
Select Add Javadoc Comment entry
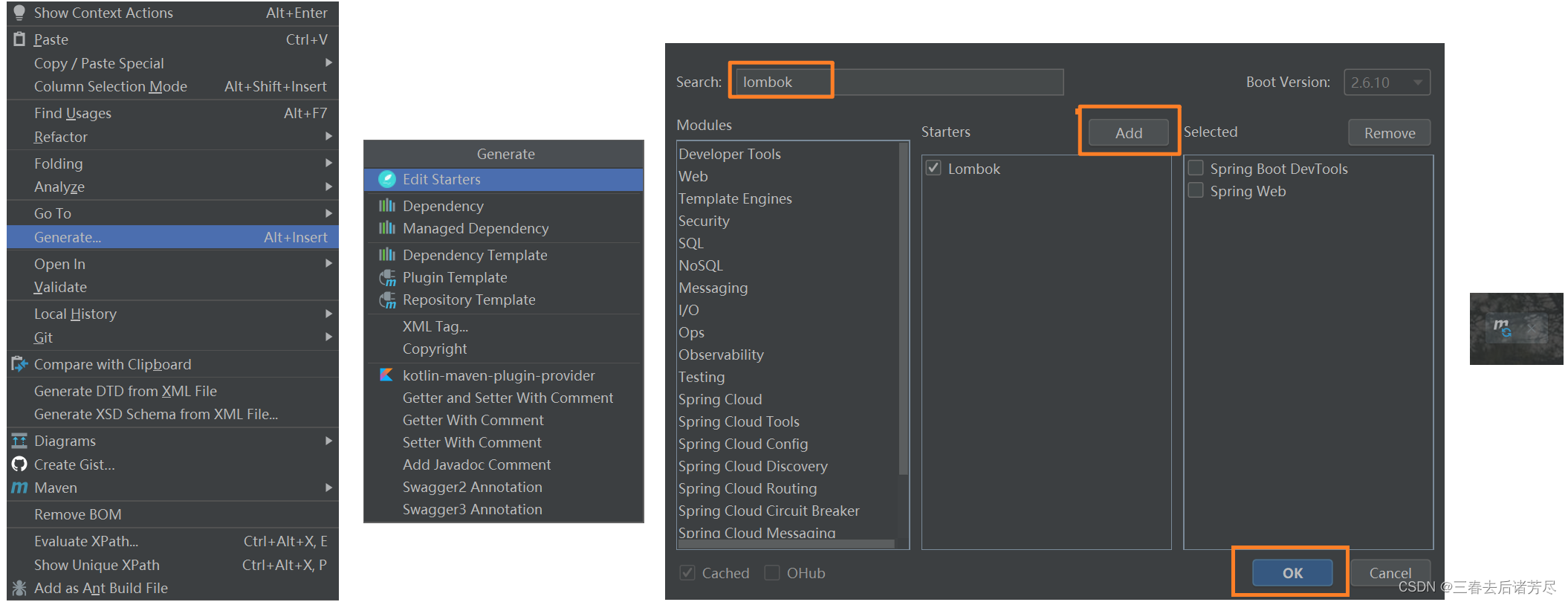tap(504, 465)
